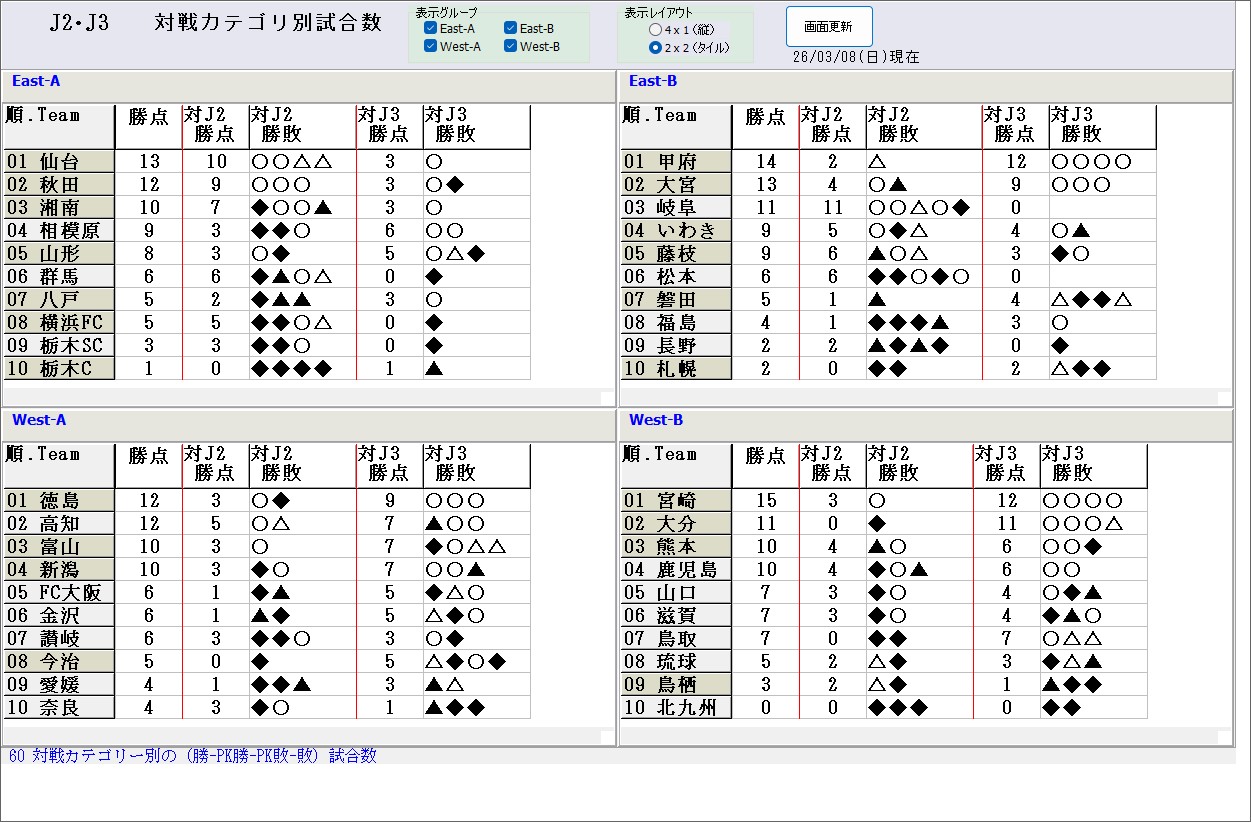Click the status bar text at bottom
This screenshot has height=822, width=1251.
point(193,756)
